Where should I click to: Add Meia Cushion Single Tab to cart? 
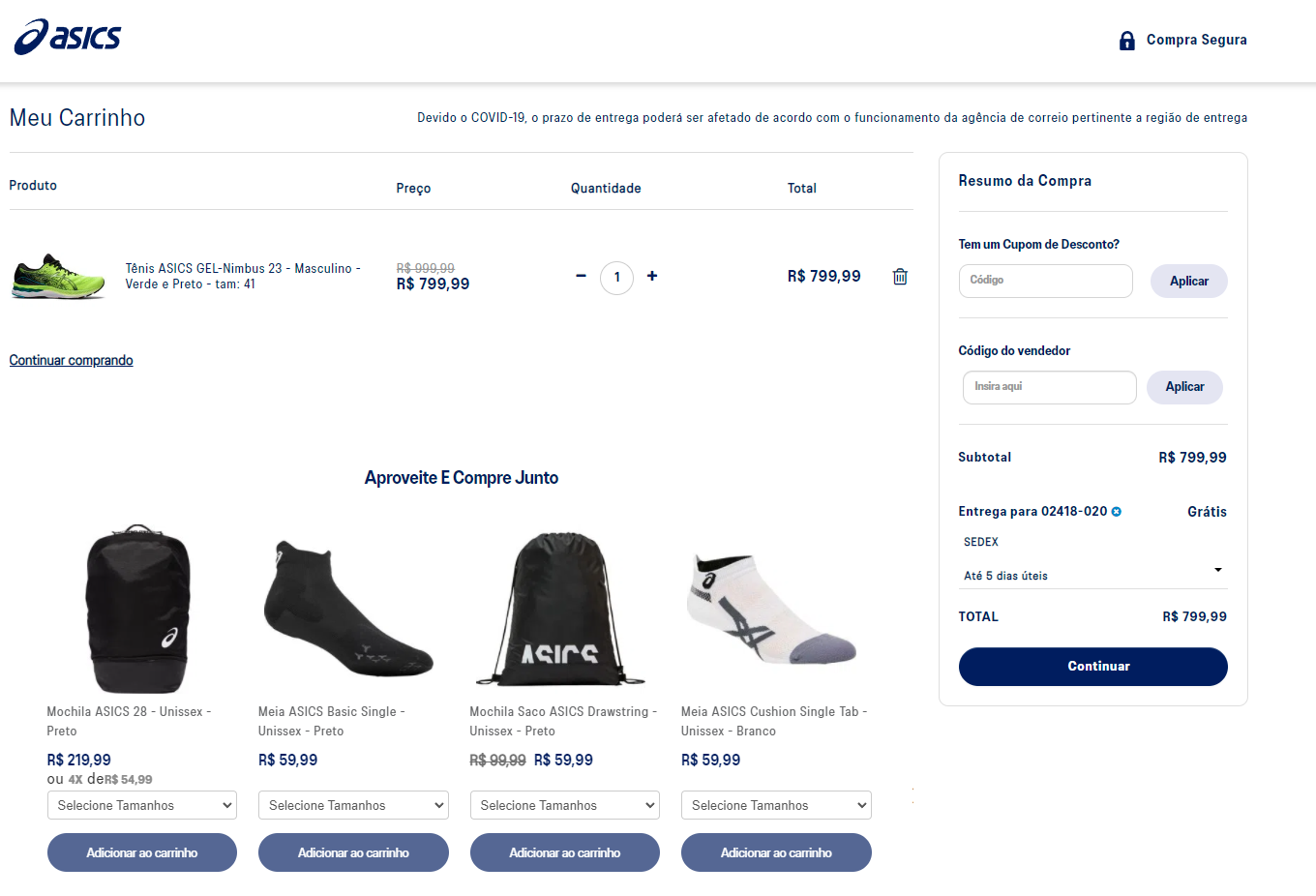pos(776,852)
